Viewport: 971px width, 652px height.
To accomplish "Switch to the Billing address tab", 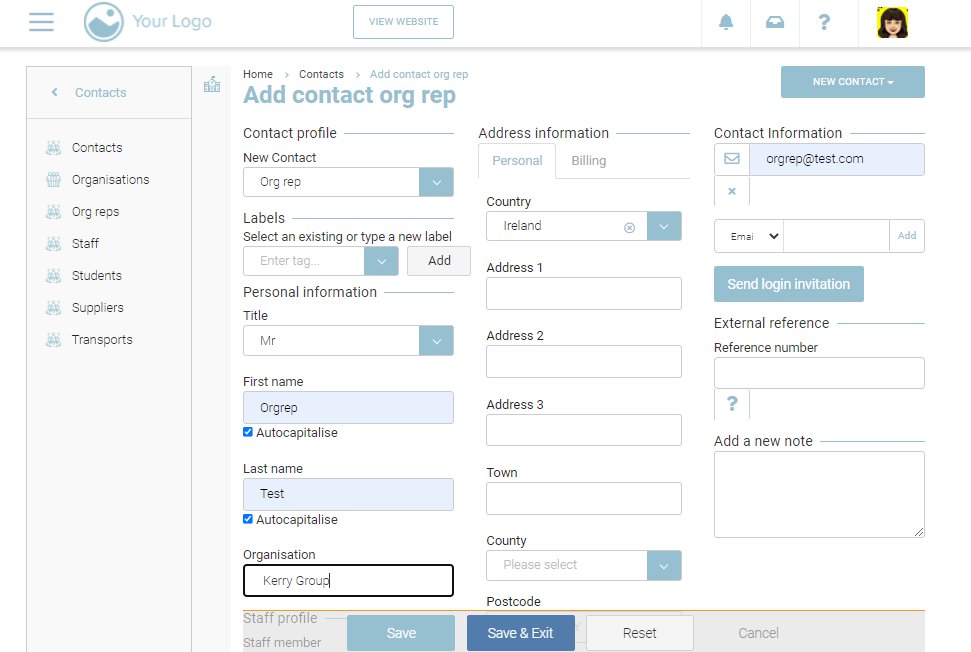I will point(588,161).
